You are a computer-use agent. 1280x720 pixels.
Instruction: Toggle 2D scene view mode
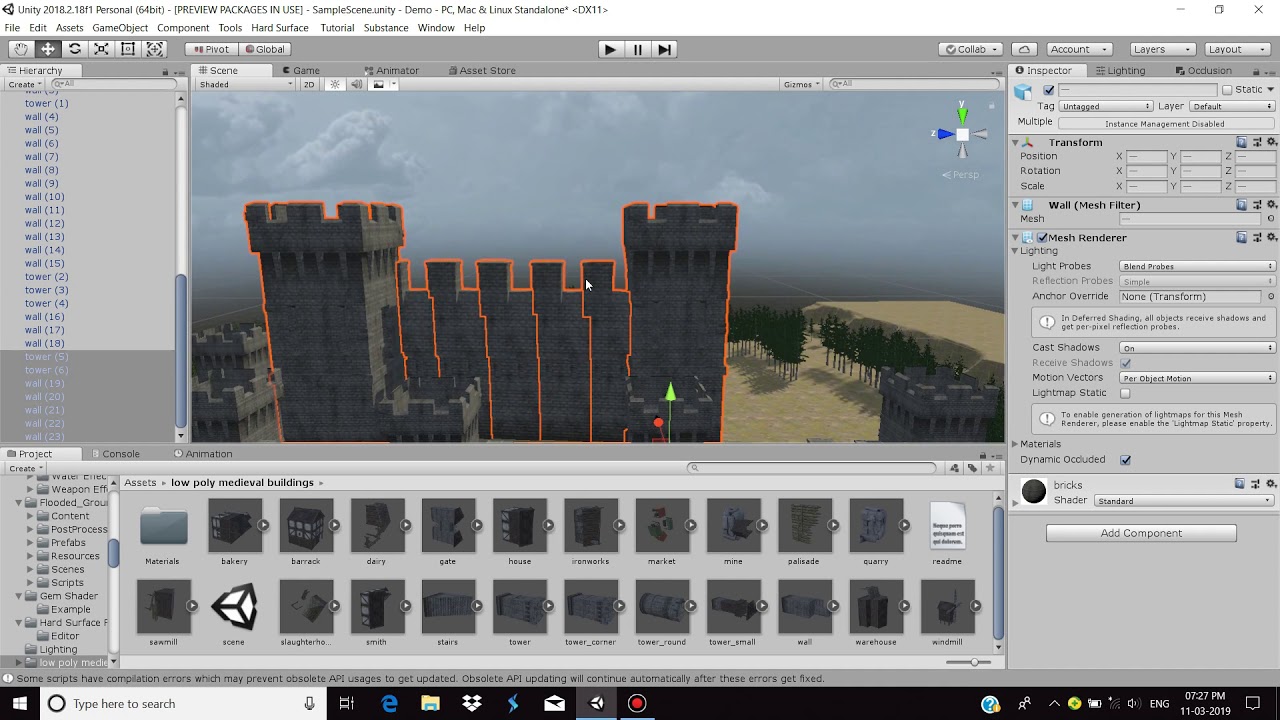pos(309,84)
